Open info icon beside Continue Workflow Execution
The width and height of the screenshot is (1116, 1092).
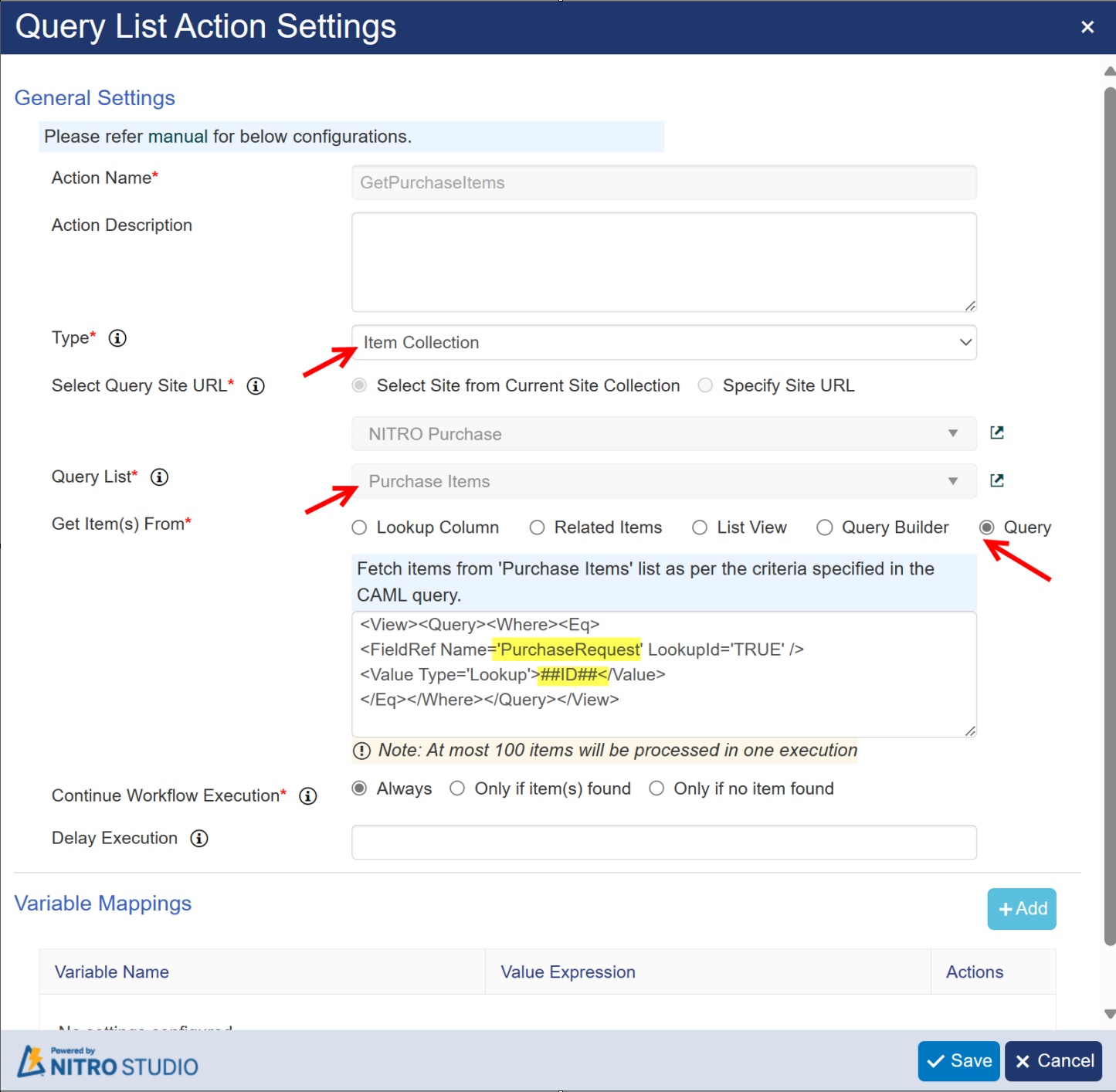tap(308, 796)
